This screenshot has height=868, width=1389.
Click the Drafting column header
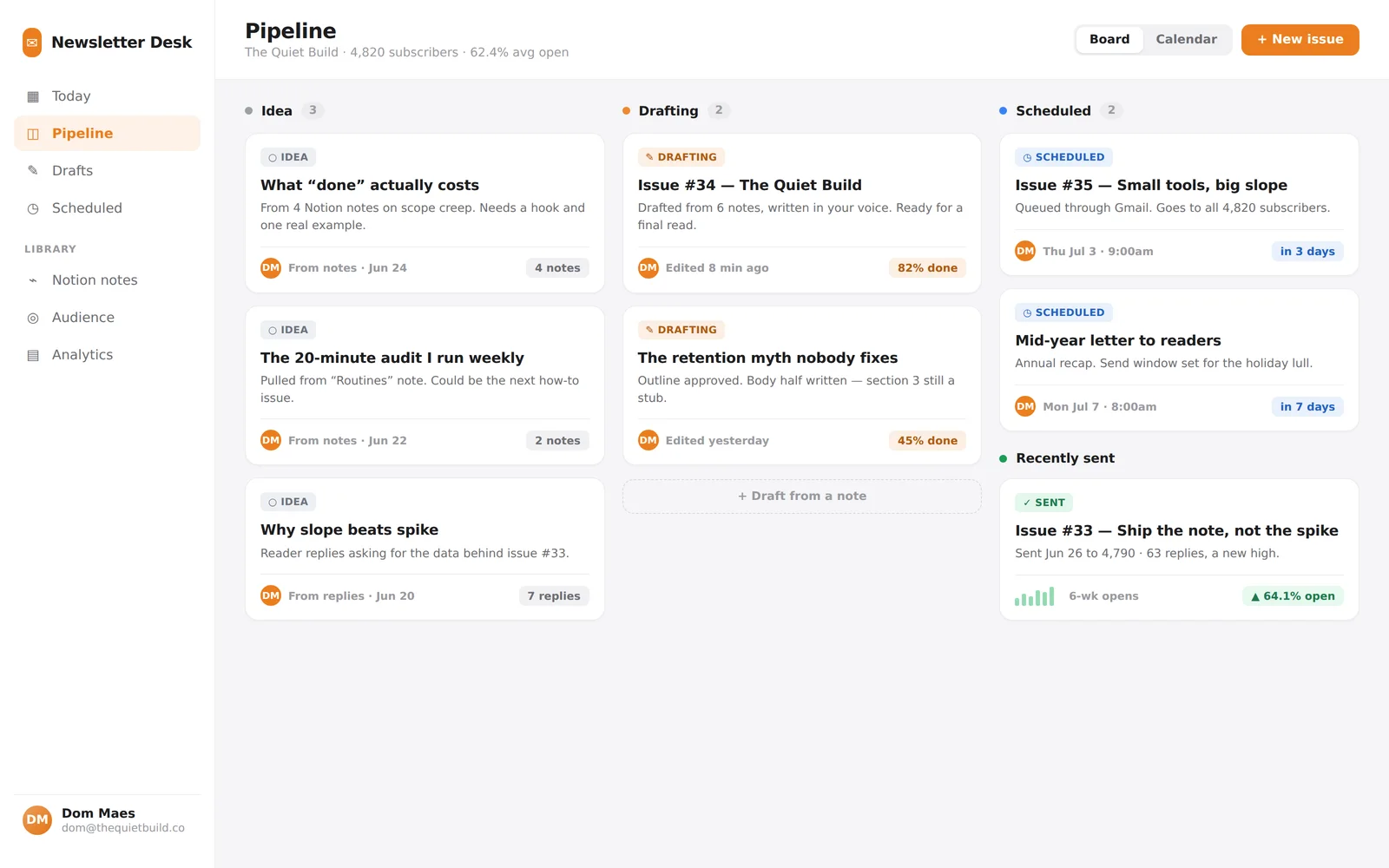click(x=668, y=111)
